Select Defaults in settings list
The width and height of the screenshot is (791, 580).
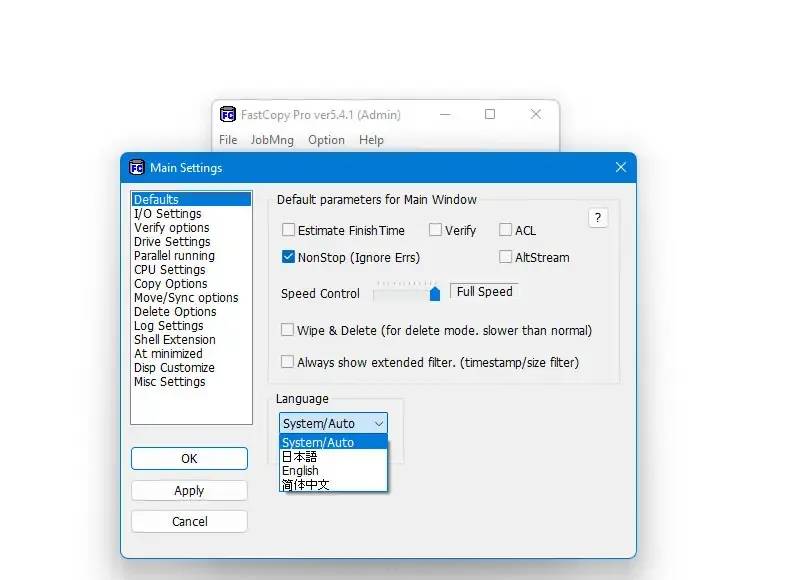point(191,199)
